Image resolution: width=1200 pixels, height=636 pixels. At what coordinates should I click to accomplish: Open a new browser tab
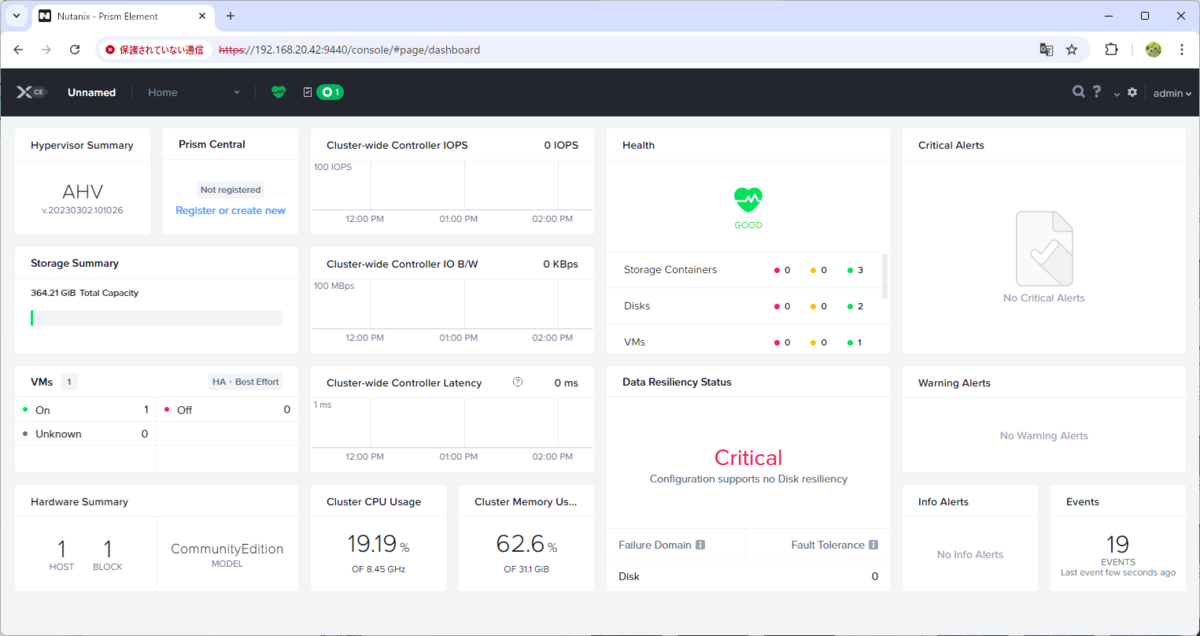[230, 16]
